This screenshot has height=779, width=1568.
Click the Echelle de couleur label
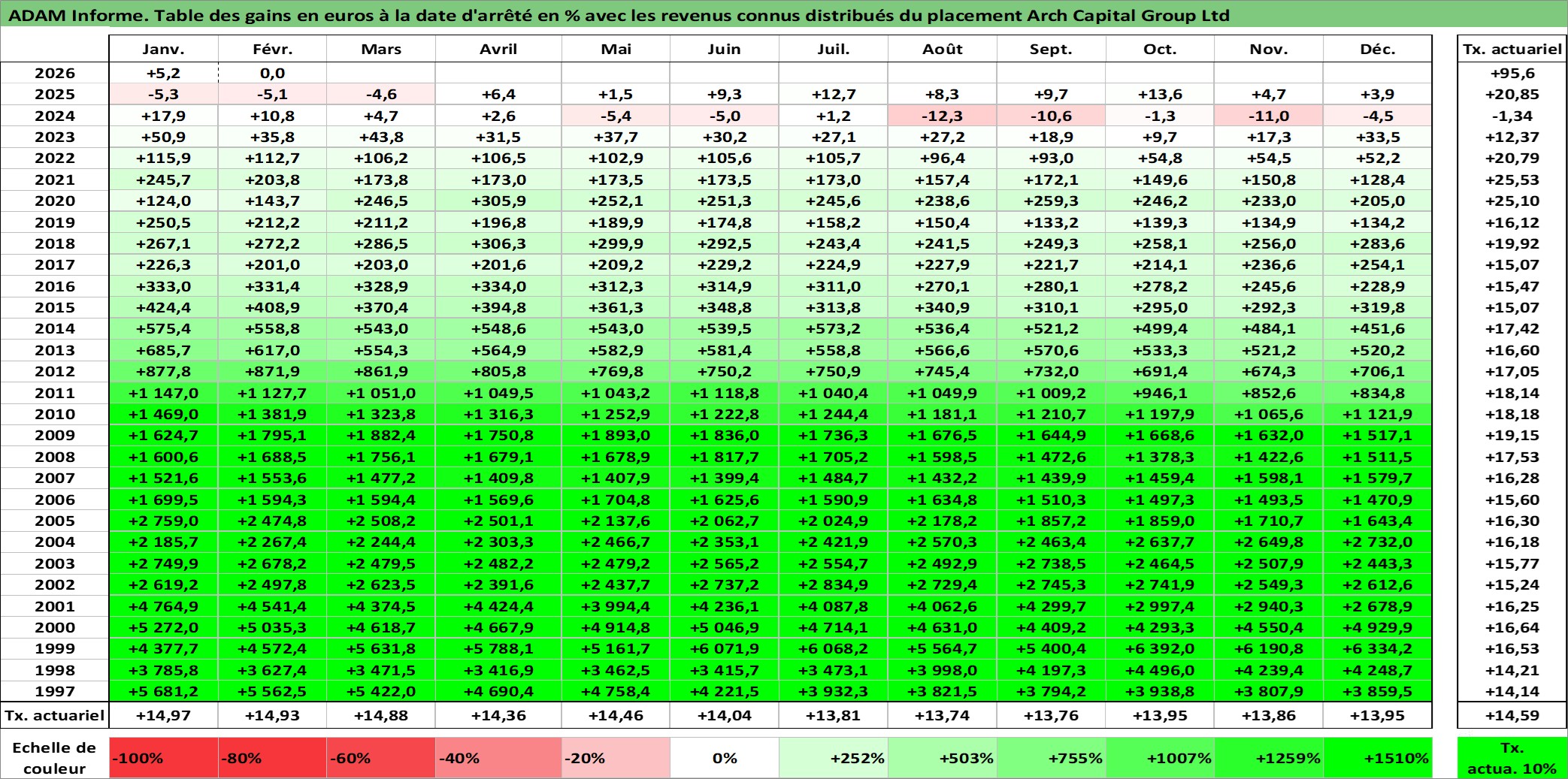[55, 758]
